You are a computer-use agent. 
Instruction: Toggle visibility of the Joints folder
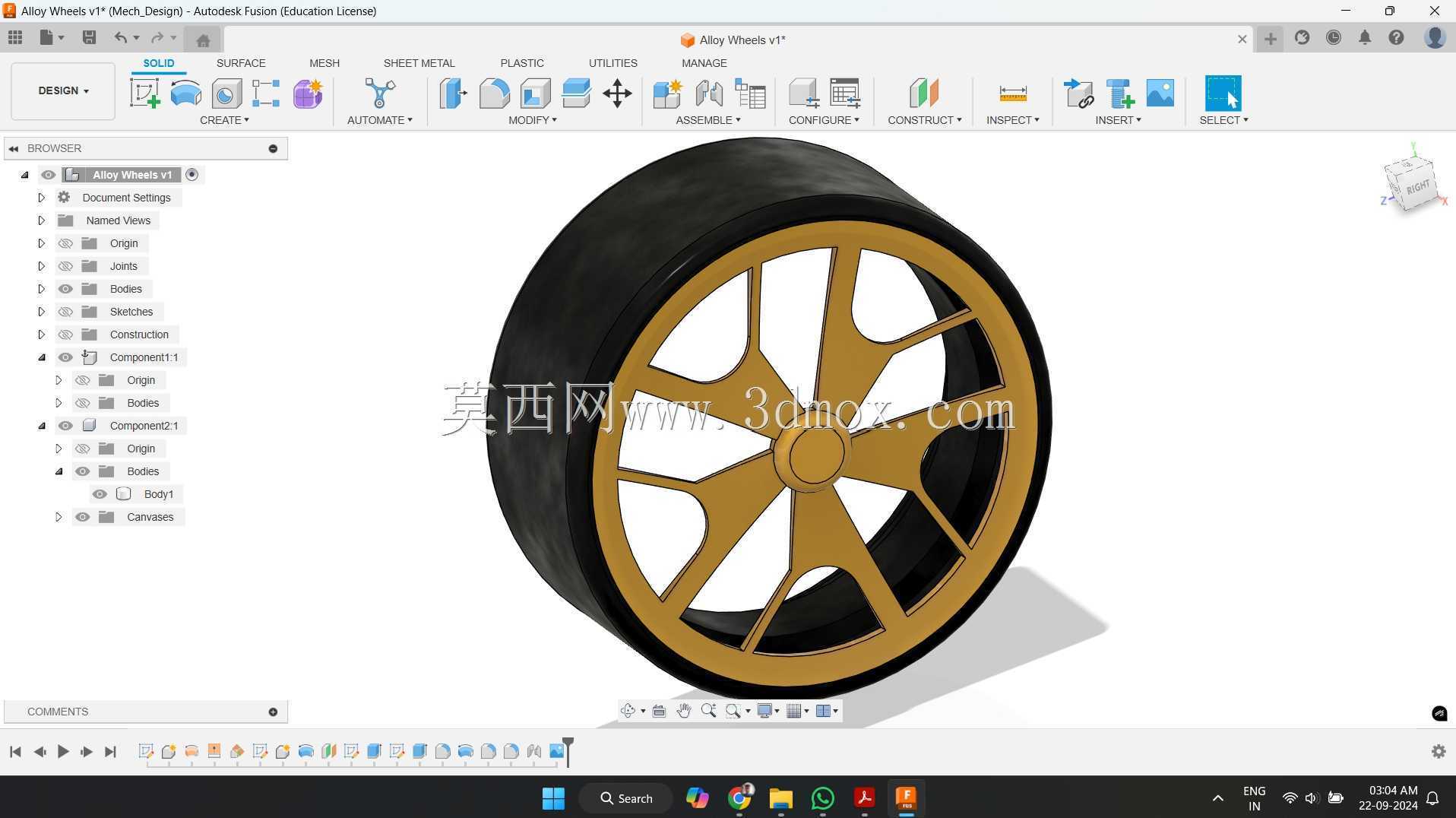tap(65, 266)
